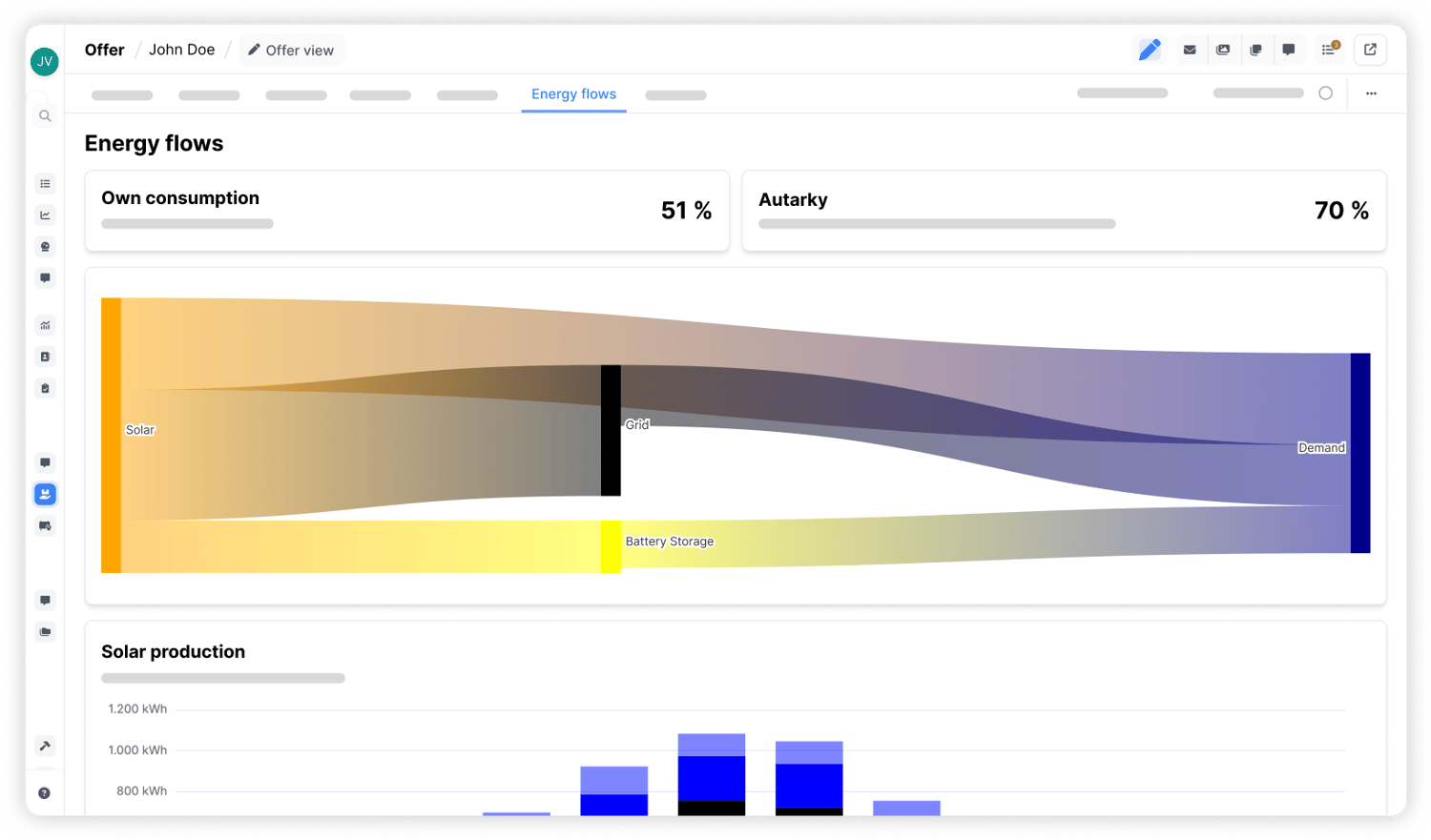Click the dark blue Demand node
The image size is (1431, 840).
tap(1360, 453)
